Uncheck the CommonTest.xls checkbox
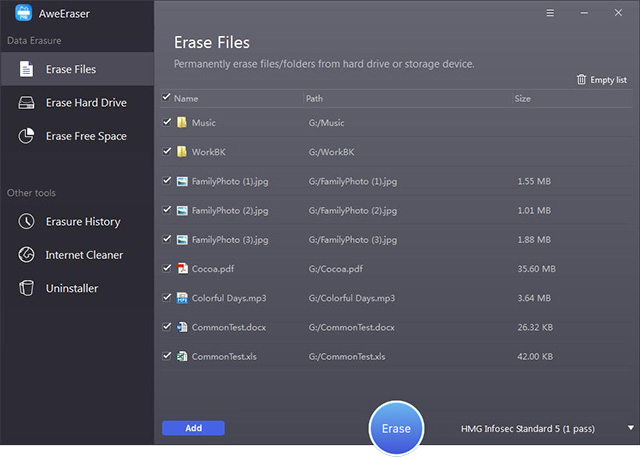640x459 pixels. (167, 355)
